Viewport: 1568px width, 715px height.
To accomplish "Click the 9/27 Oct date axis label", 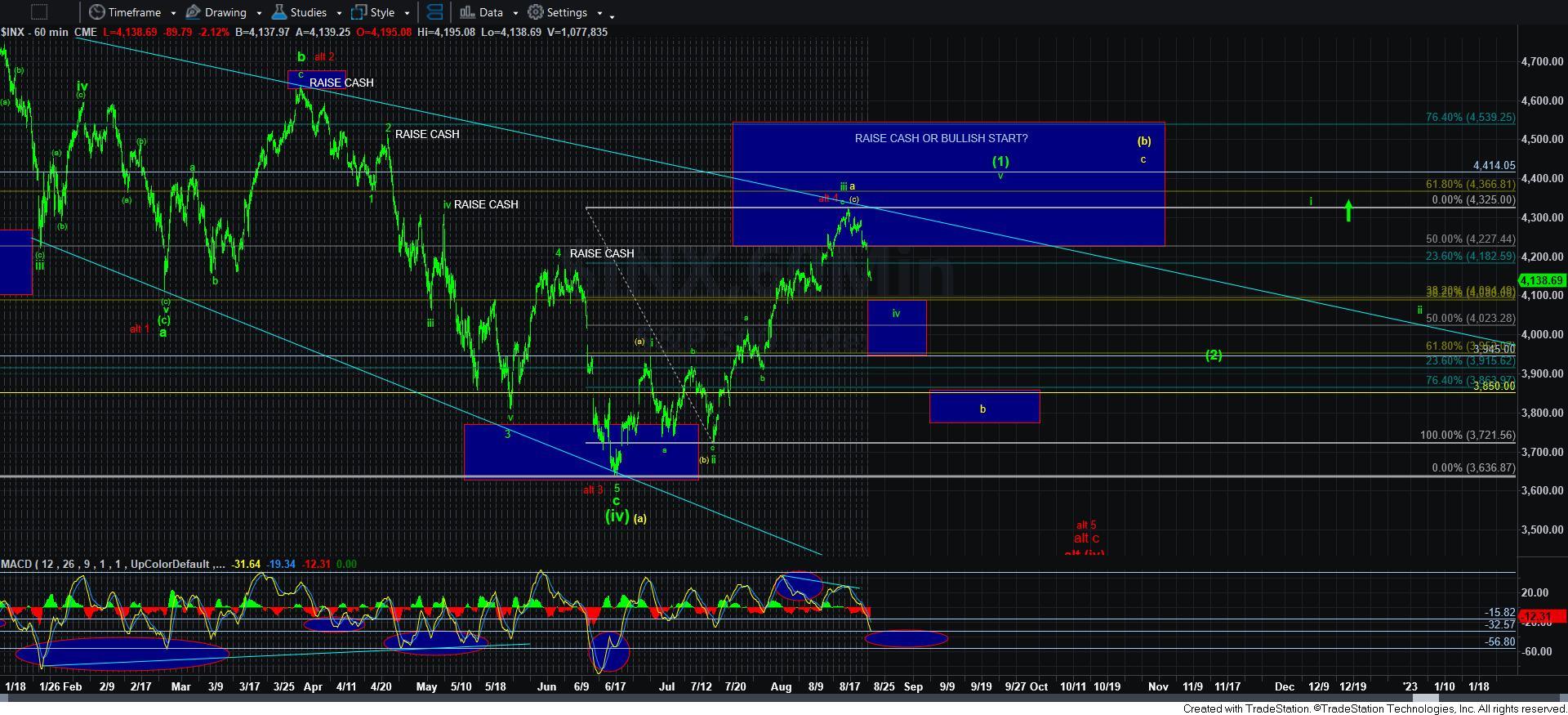I will point(1026,686).
